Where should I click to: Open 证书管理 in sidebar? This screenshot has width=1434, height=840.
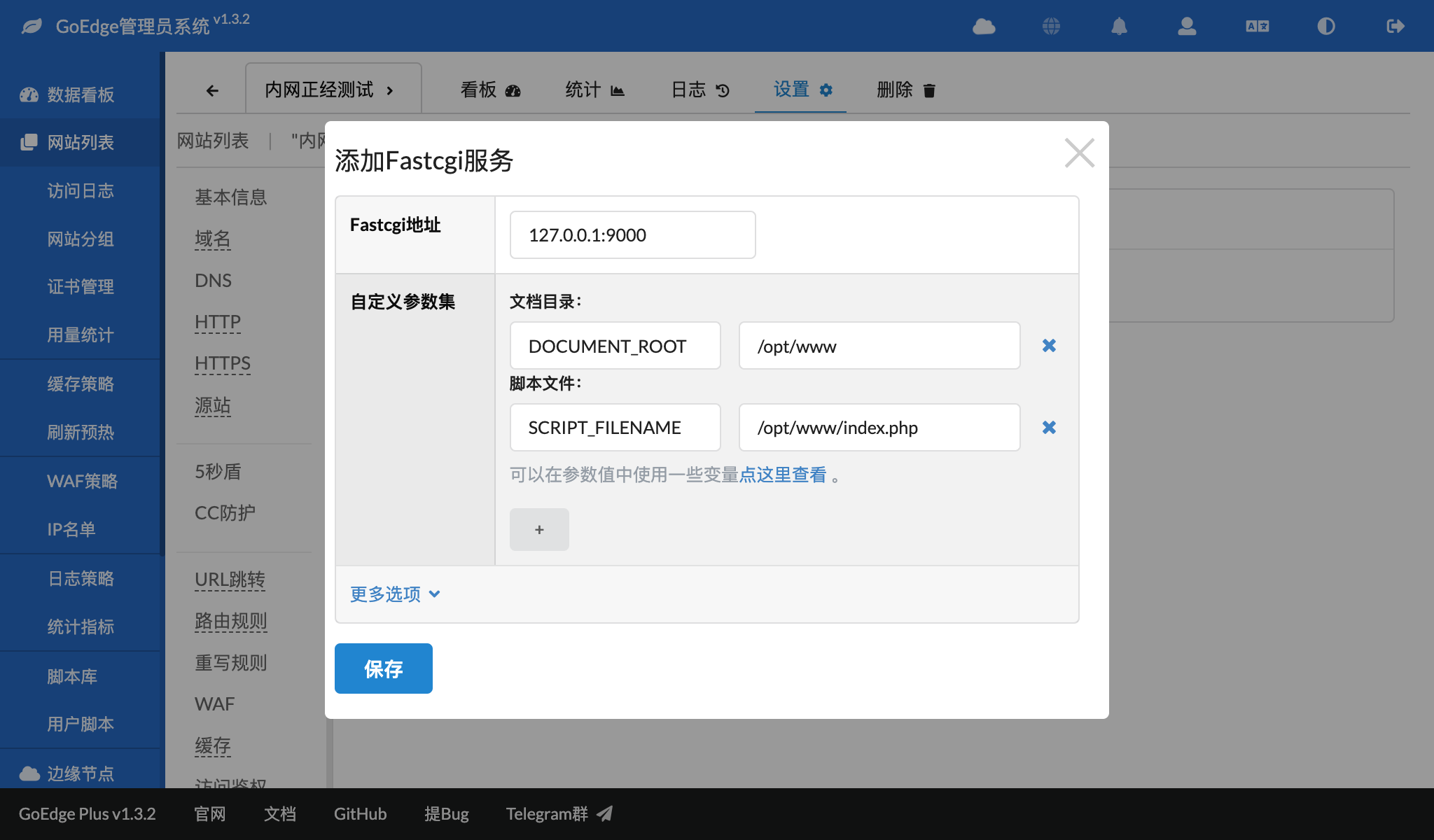[x=81, y=286]
